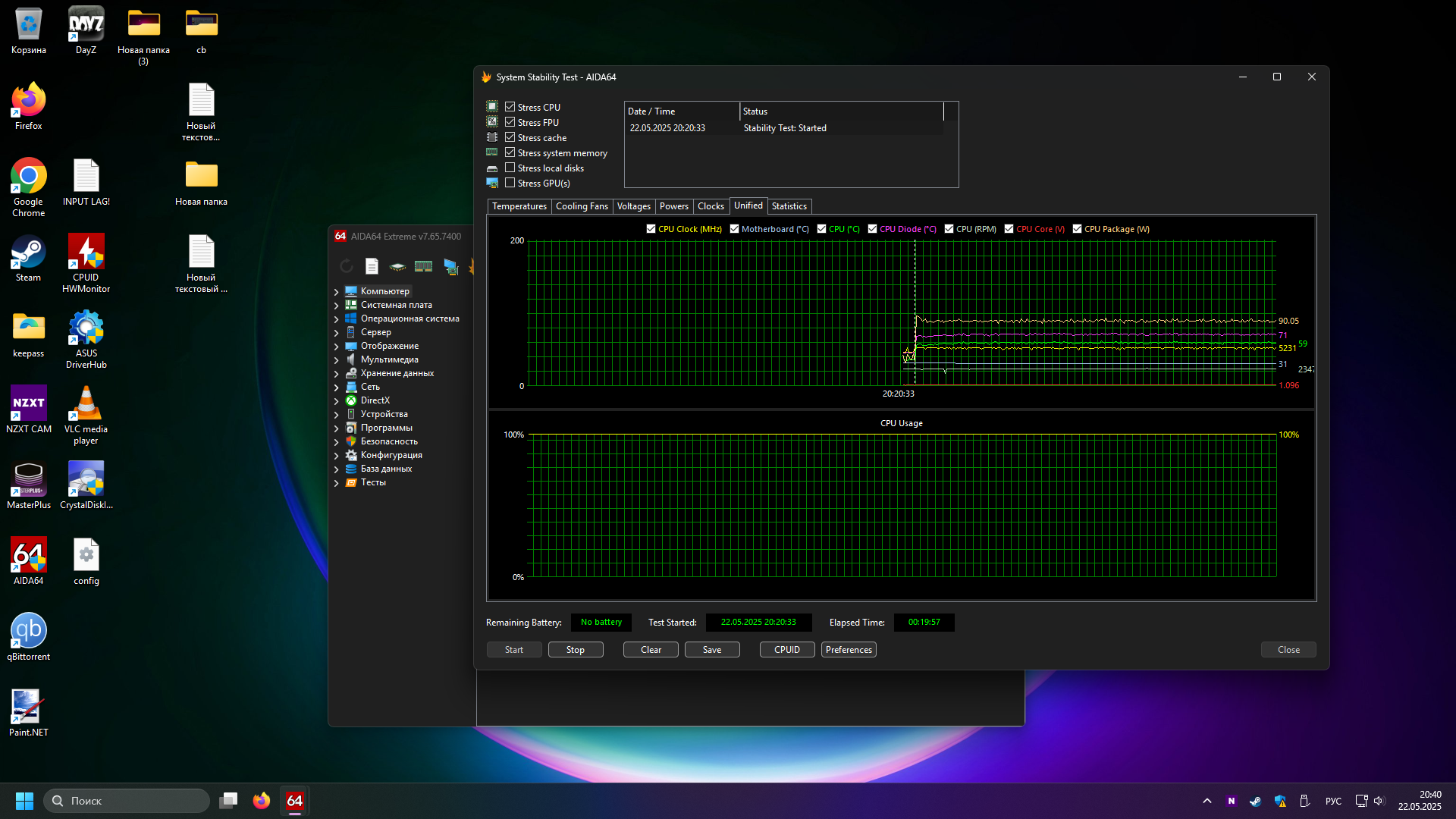The width and height of the screenshot is (1456, 819).
Task: Expand the Отображение tree node
Action: tap(336, 346)
